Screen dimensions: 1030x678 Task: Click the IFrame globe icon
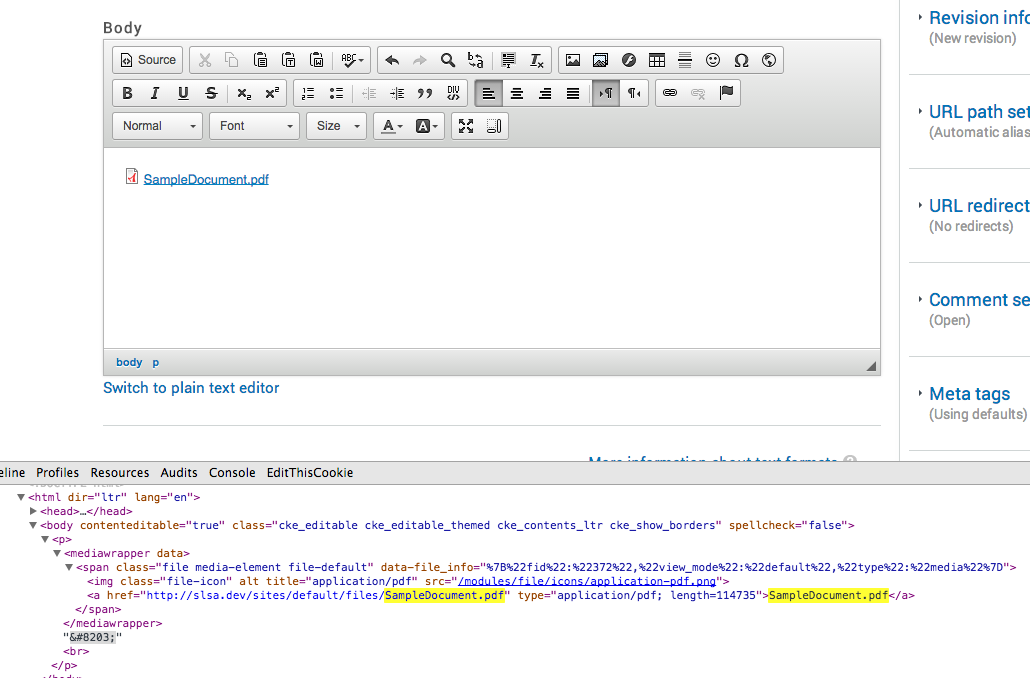point(769,60)
